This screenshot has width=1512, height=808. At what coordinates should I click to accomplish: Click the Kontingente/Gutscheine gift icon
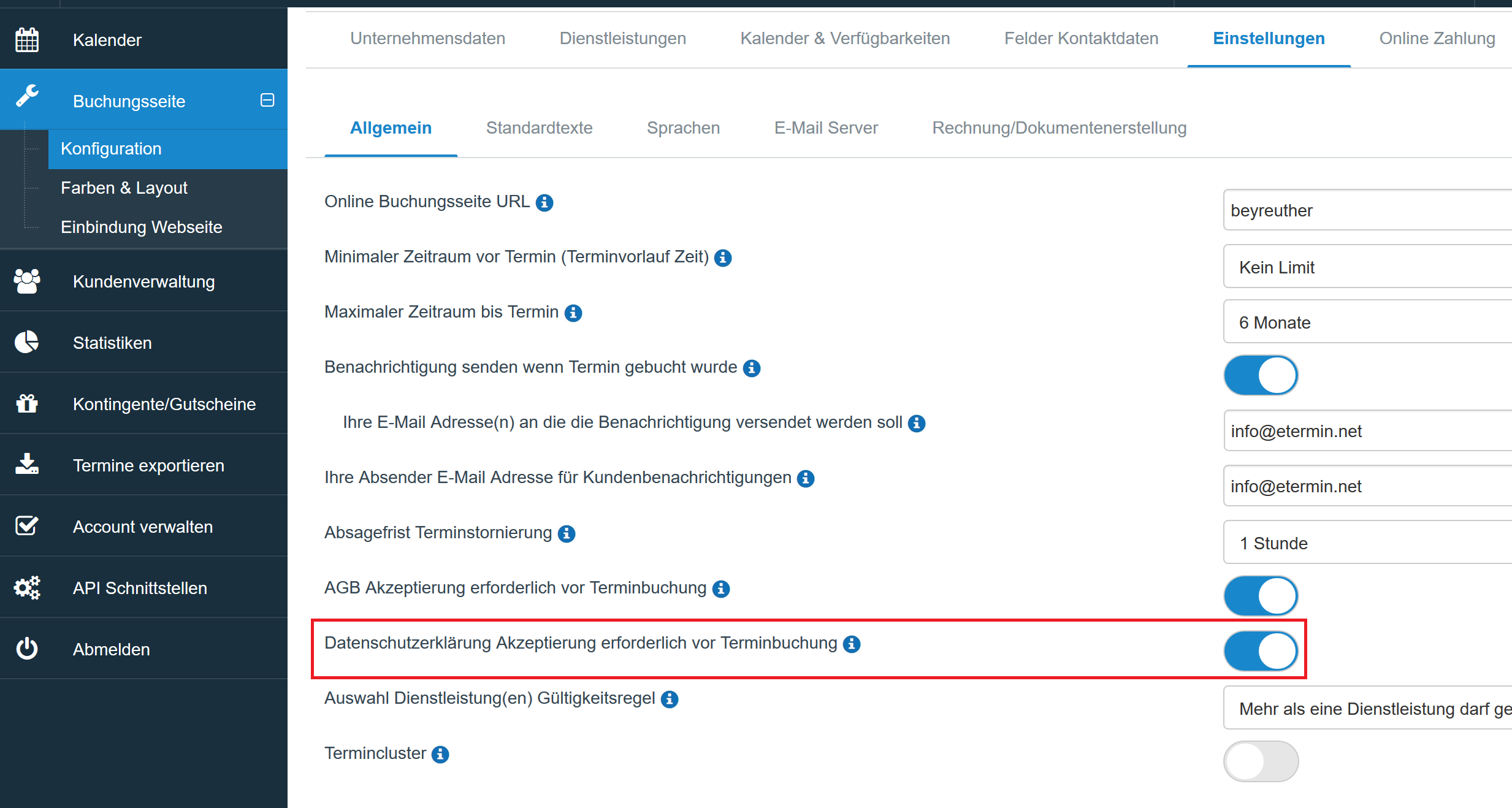click(27, 403)
